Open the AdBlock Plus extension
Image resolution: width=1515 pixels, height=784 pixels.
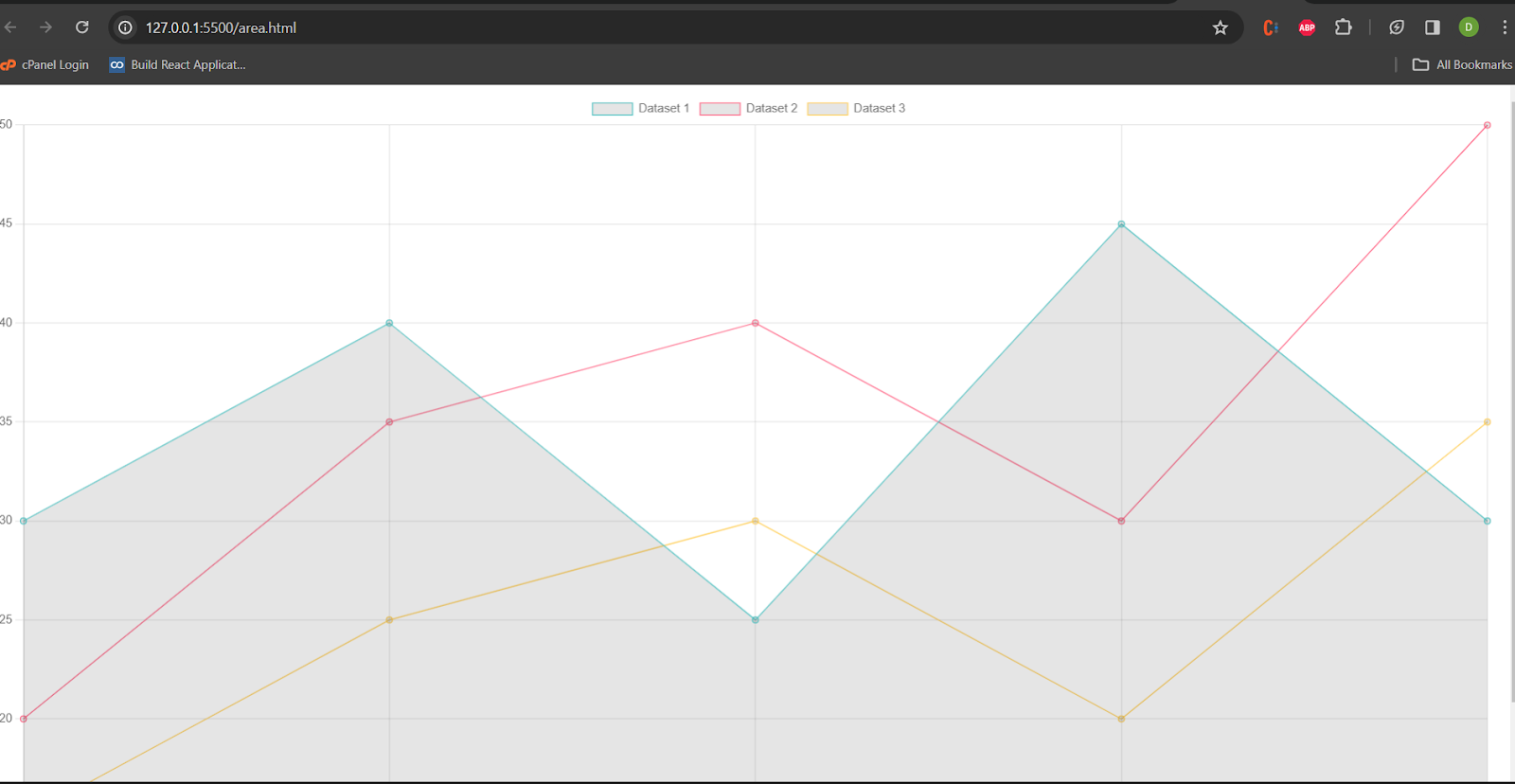[x=1307, y=27]
